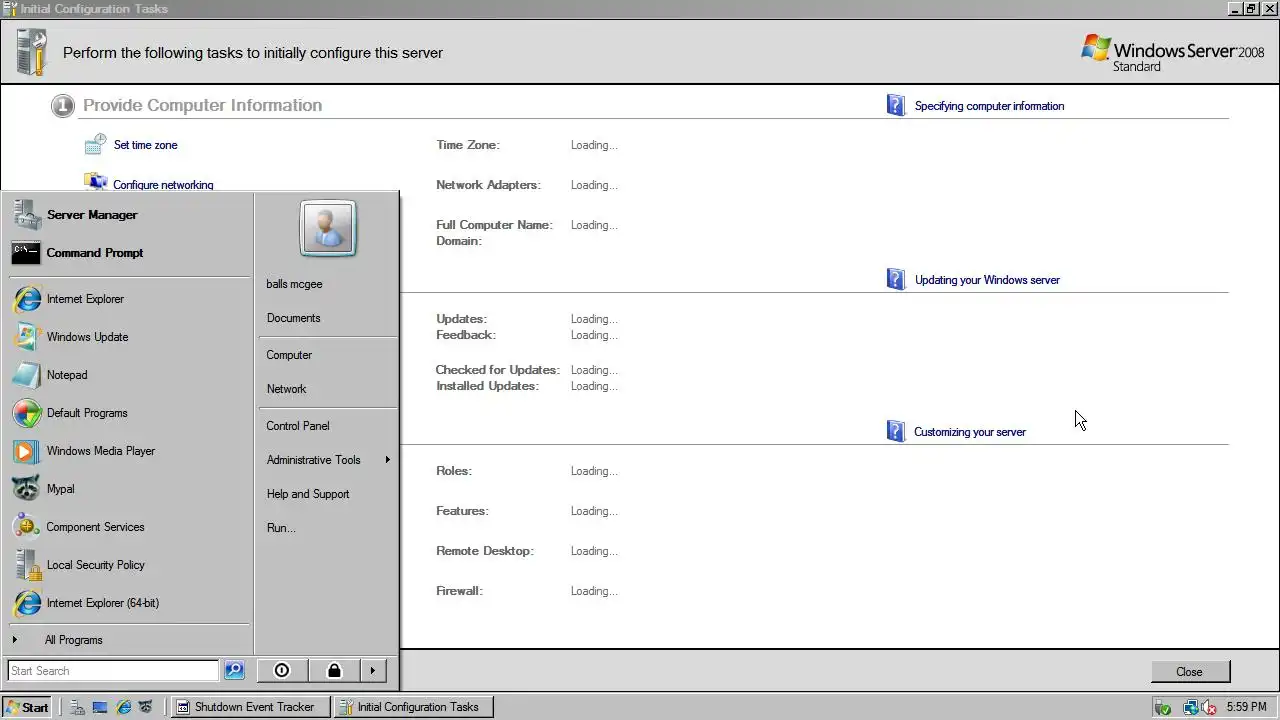Expand Administrative Tools submenu
Screen dimensions: 1280x720
click(328, 460)
